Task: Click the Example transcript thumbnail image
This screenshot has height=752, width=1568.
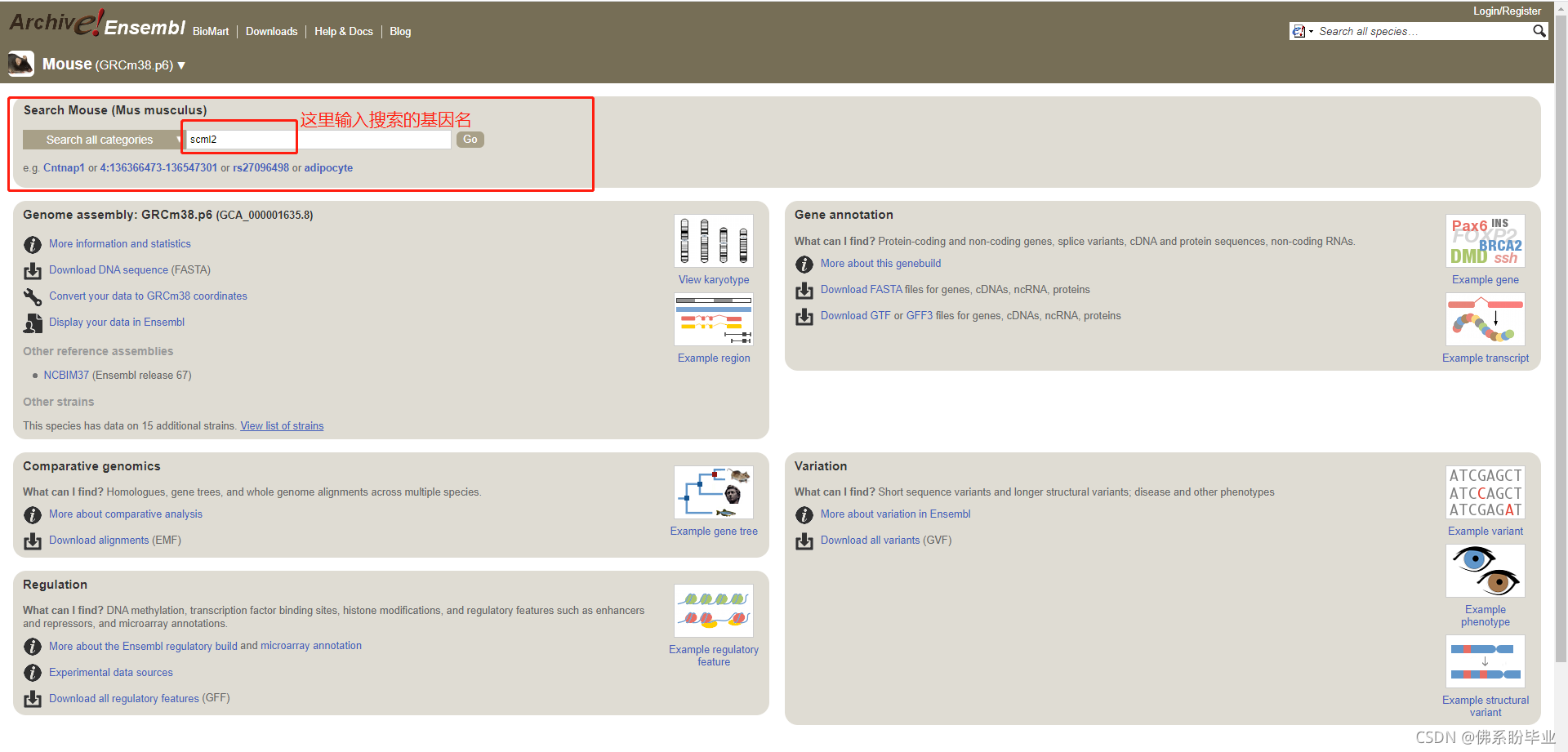Action: click(1486, 319)
